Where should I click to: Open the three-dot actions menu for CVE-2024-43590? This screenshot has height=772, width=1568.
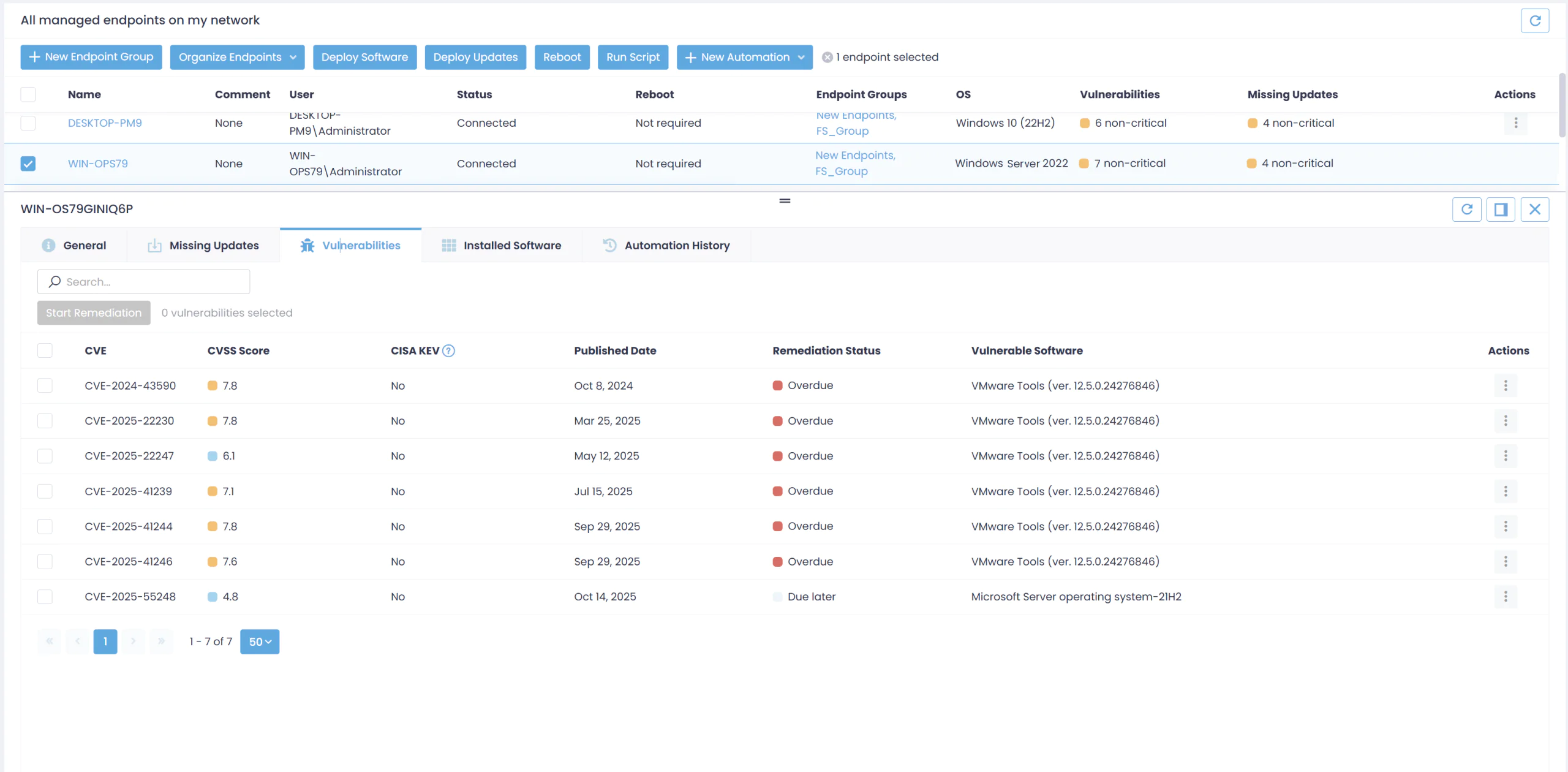click(x=1507, y=385)
